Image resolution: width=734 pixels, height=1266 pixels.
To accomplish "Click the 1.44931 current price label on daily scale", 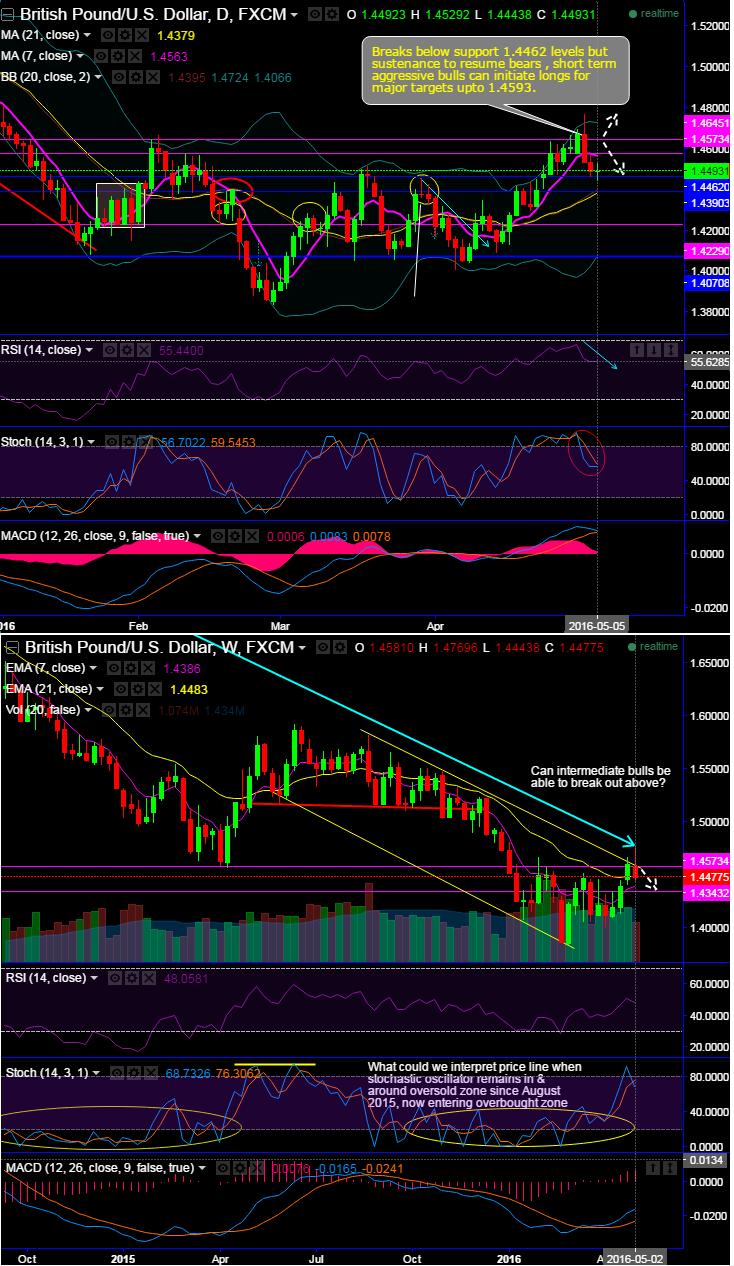I will 707,171.
